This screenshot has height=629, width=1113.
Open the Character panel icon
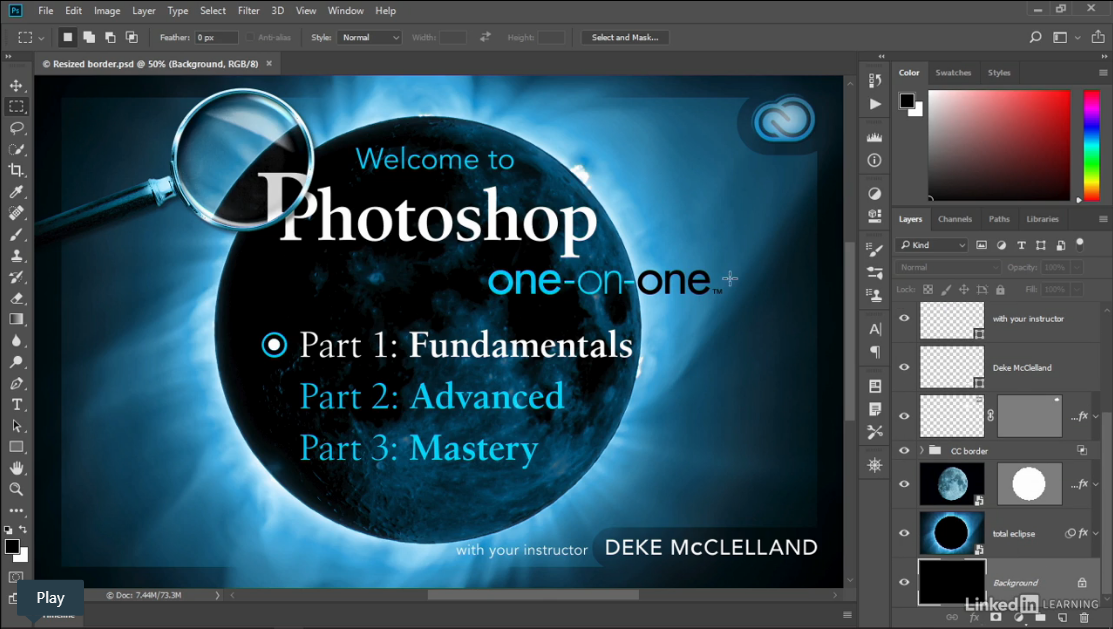click(x=874, y=329)
